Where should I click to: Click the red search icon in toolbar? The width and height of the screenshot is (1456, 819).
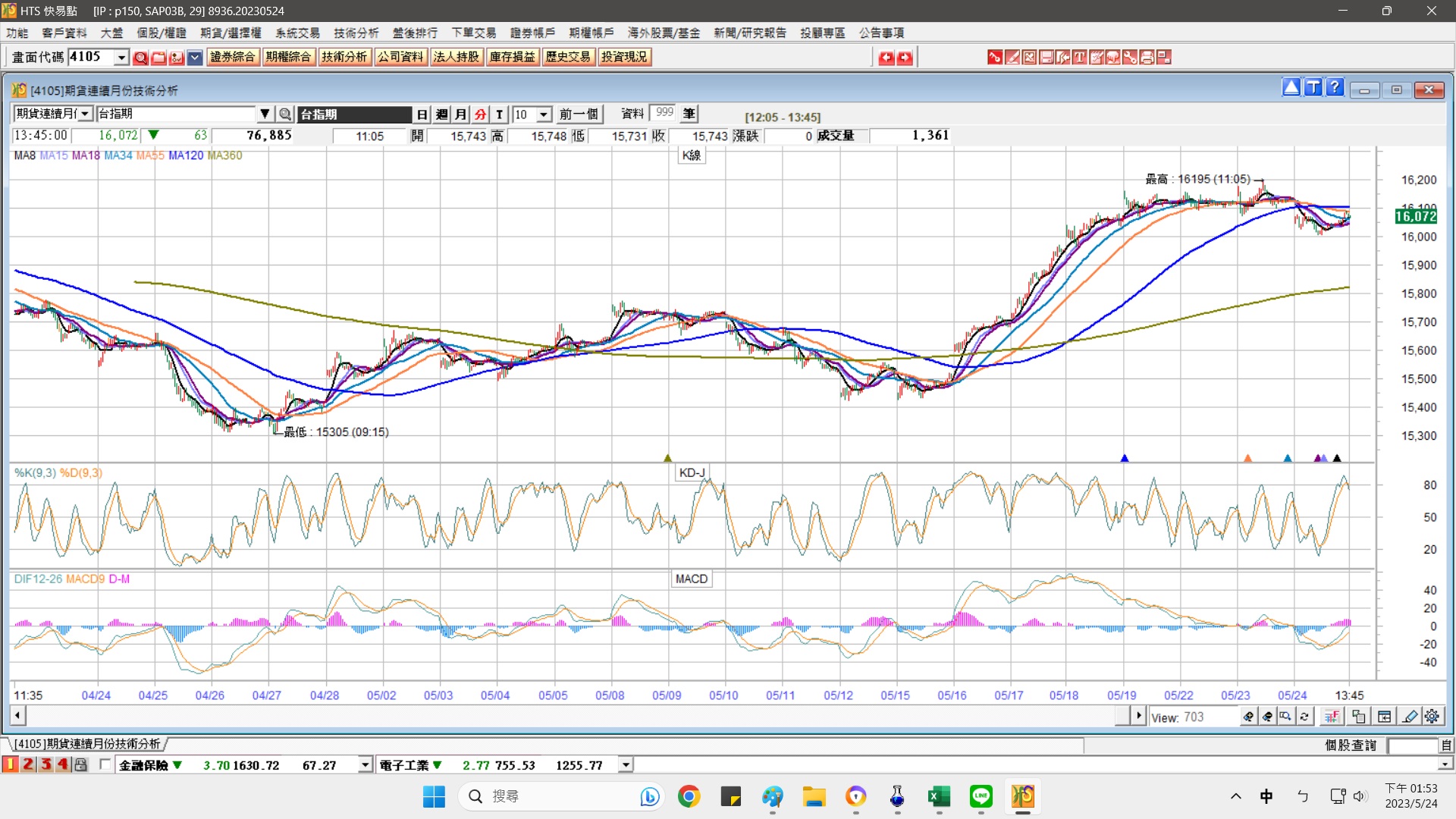pos(140,58)
